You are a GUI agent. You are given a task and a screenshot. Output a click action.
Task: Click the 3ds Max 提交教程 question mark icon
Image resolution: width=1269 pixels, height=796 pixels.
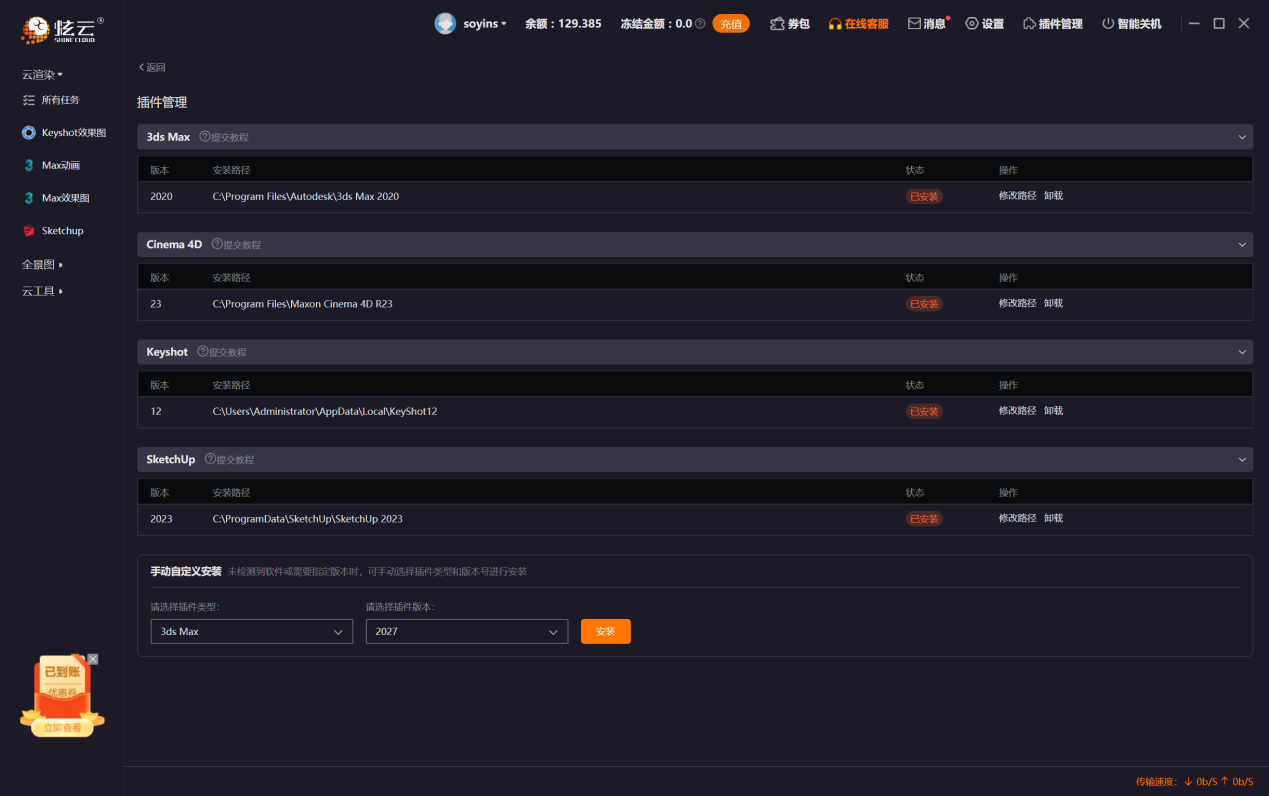click(x=204, y=137)
